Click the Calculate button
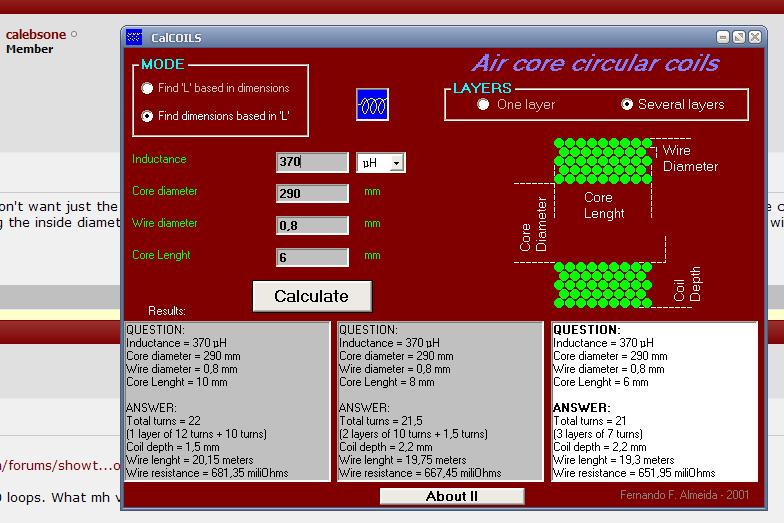The image size is (784, 523). pyautogui.click(x=312, y=296)
